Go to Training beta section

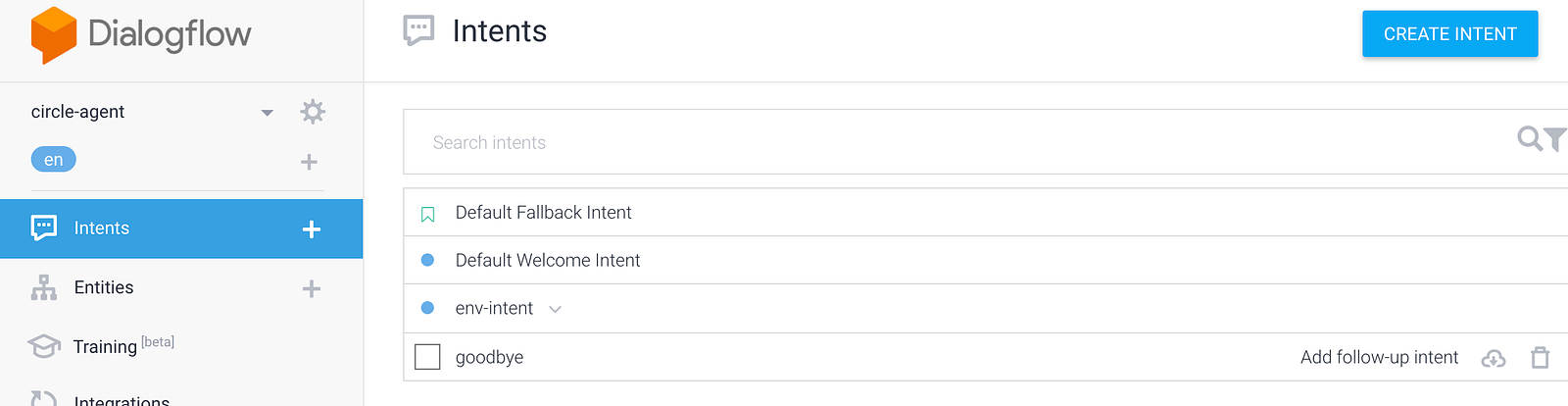pos(105,346)
